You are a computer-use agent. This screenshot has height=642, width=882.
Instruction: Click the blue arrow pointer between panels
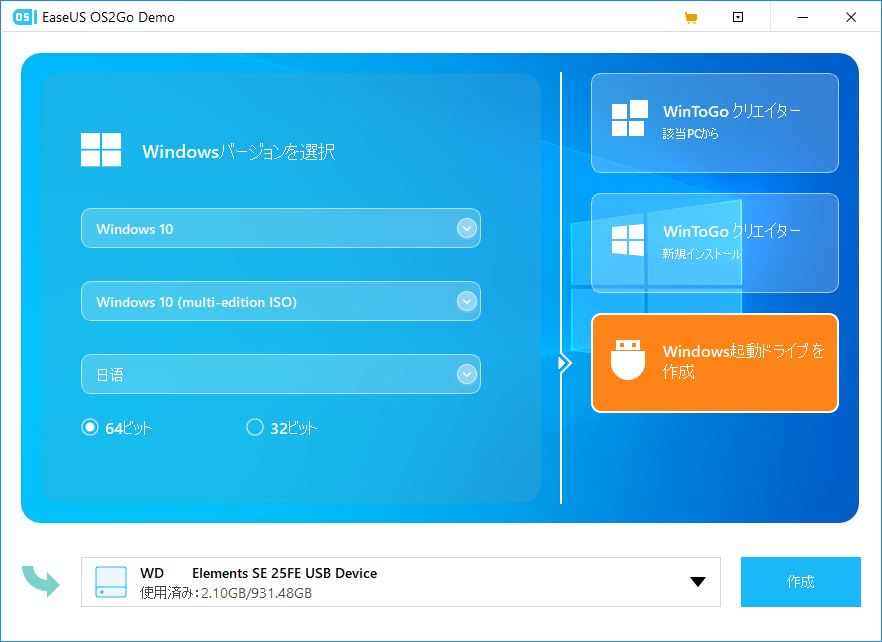click(564, 363)
